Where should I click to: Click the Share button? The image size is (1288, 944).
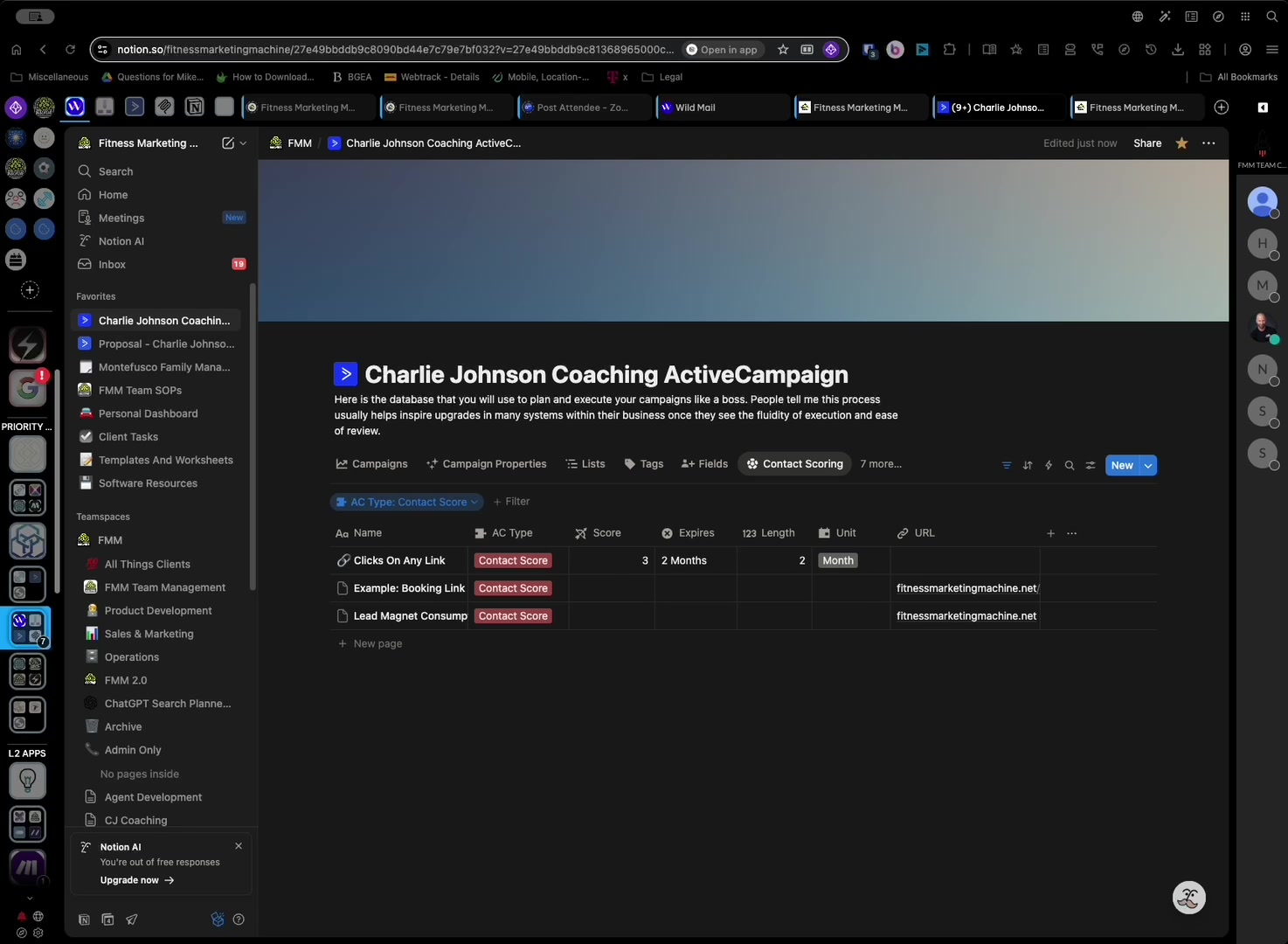pyautogui.click(x=1147, y=143)
